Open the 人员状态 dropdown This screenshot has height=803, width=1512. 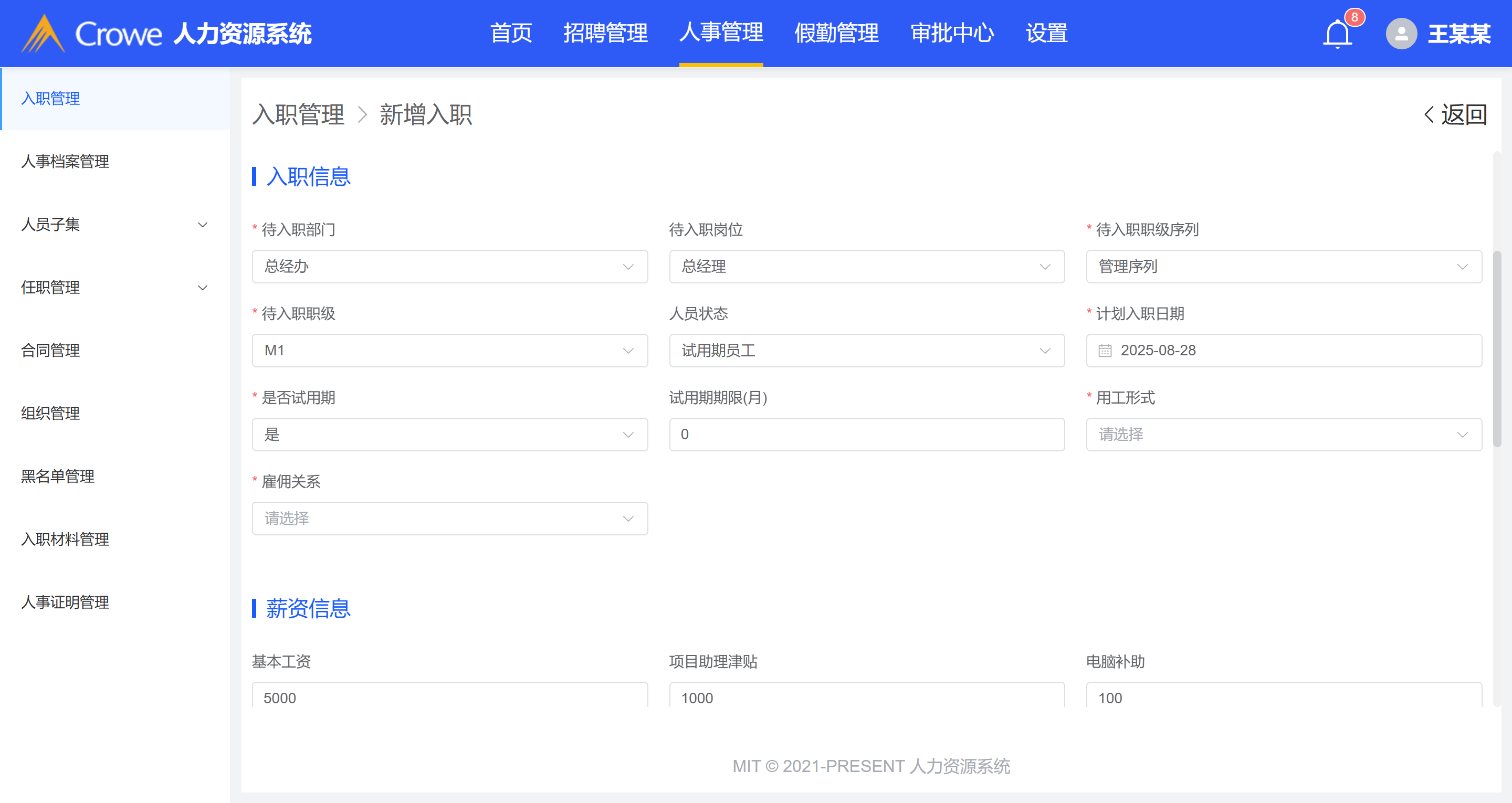(866, 351)
